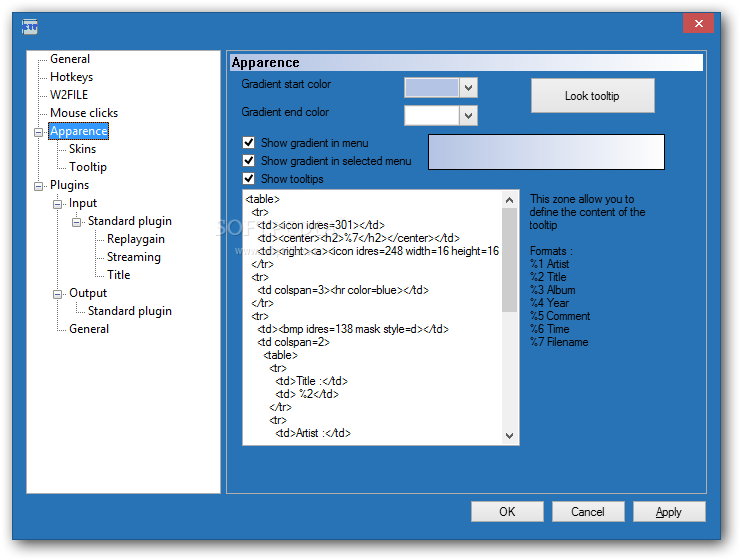Click the '%5 Comment' format text
The width and height of the screenshot is (741, 560).
point(560,316)
